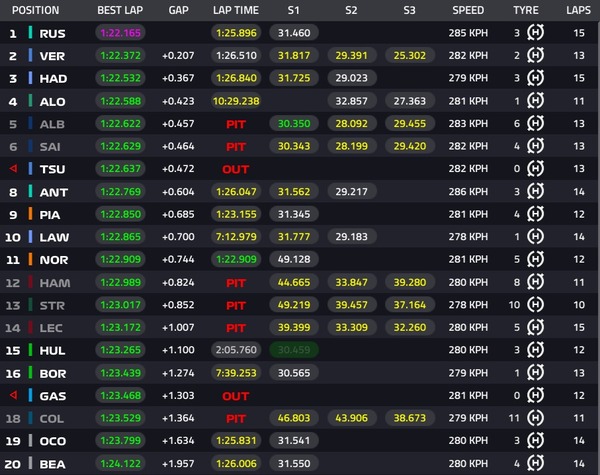Select the SPEED column header
600x475 pixels.
click(467, 11)
